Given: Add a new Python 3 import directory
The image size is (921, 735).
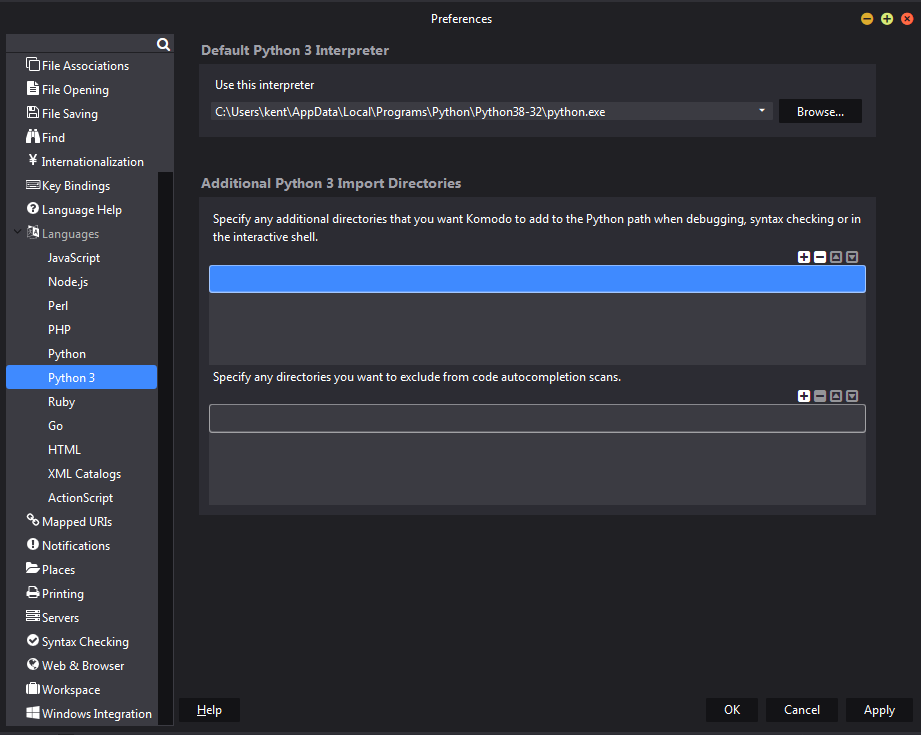Looking at the screenshot, I should click(x=804, y=257).
